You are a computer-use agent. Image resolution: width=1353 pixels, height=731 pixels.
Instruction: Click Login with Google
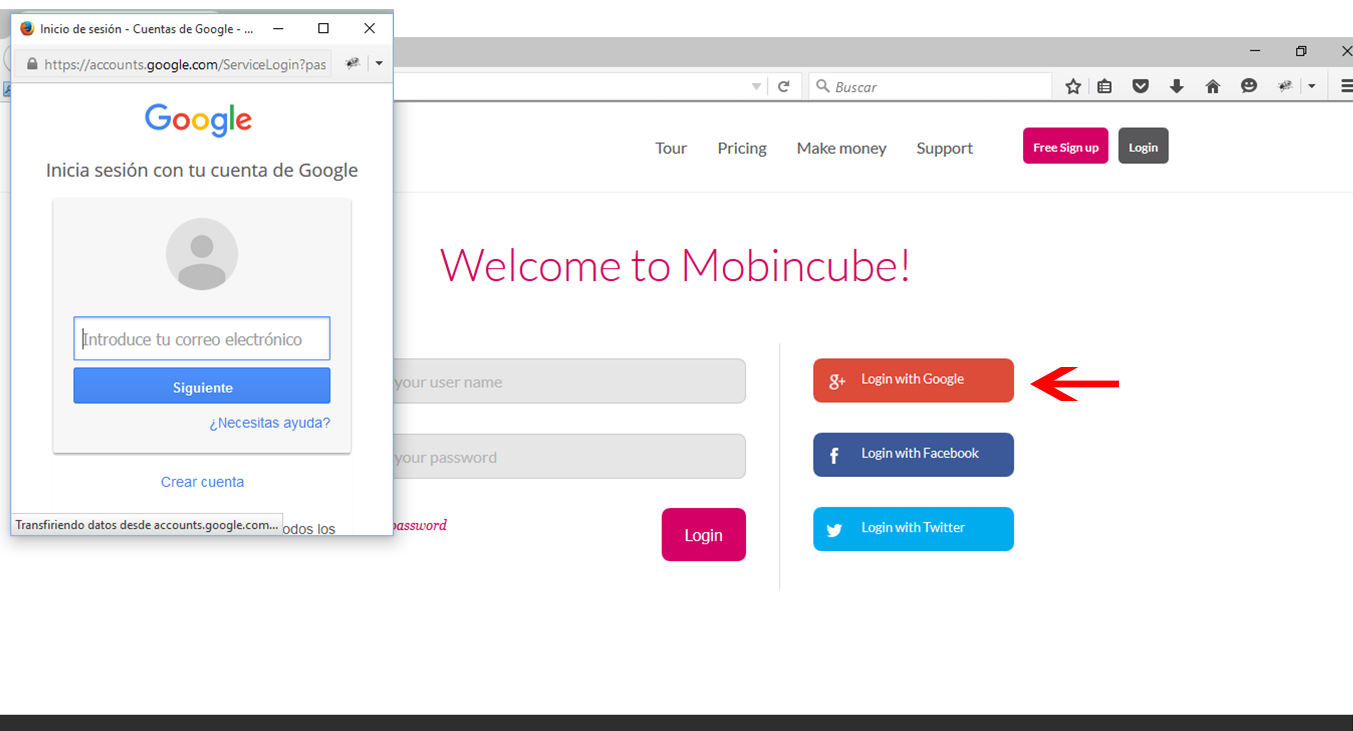tap(913, 380)
